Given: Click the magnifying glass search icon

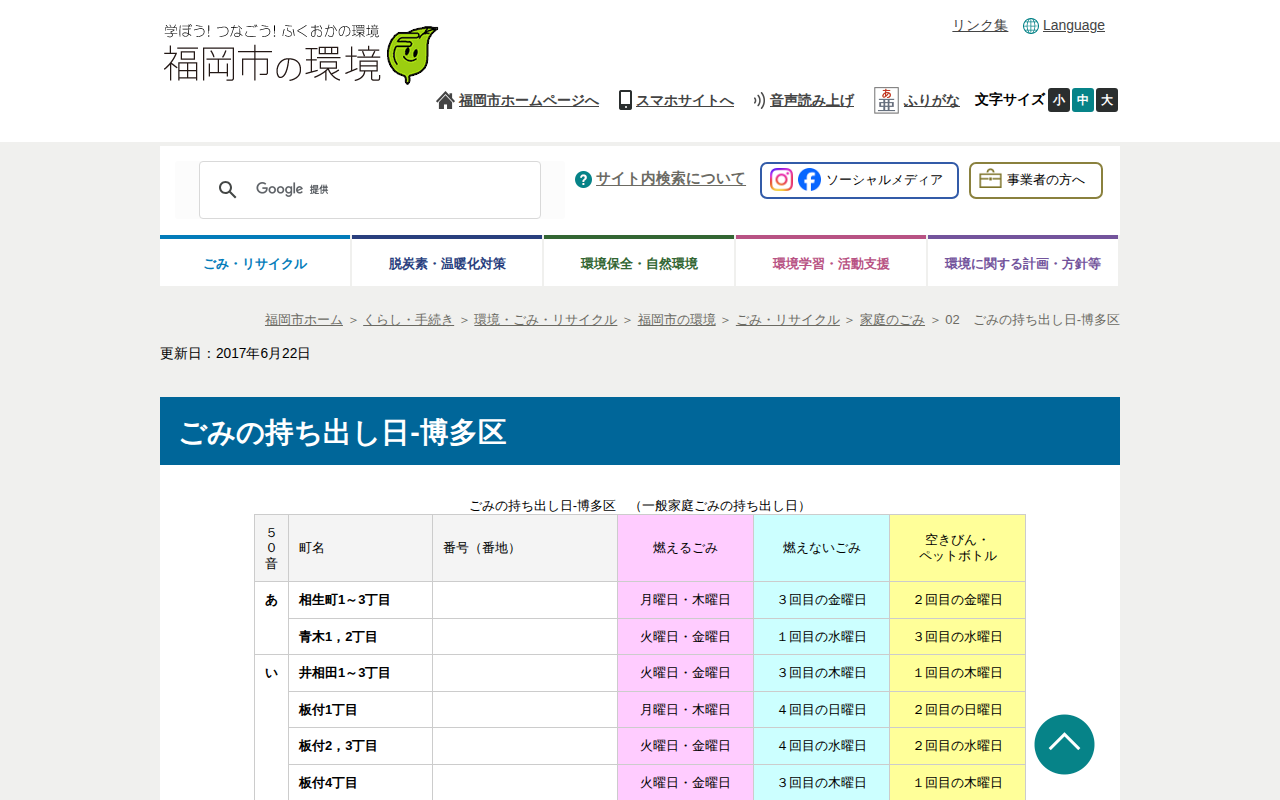Looking at the screenshot, I should coord(228,190).
